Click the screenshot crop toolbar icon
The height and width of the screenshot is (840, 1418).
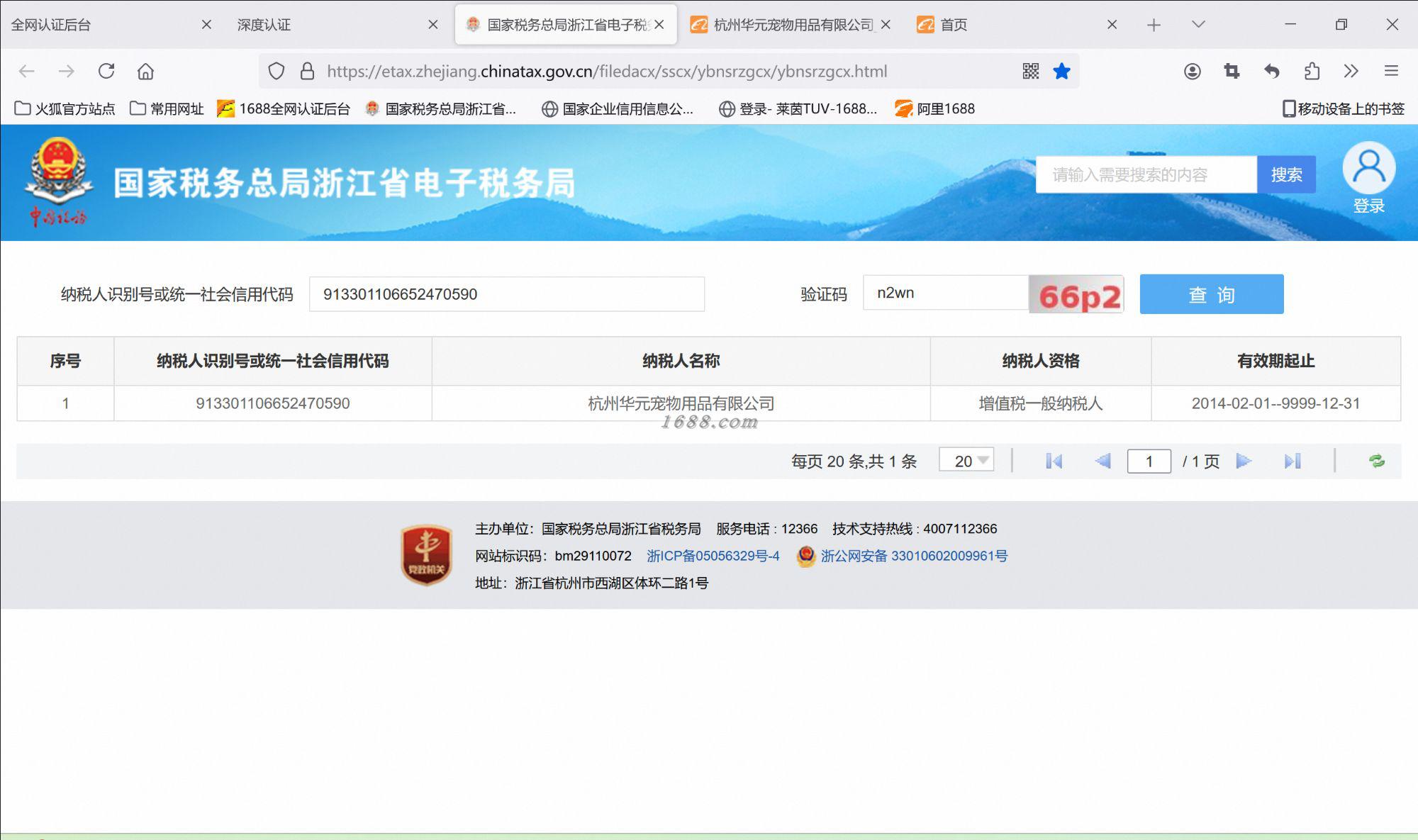pyautogui.click(x=1232, y=71)
